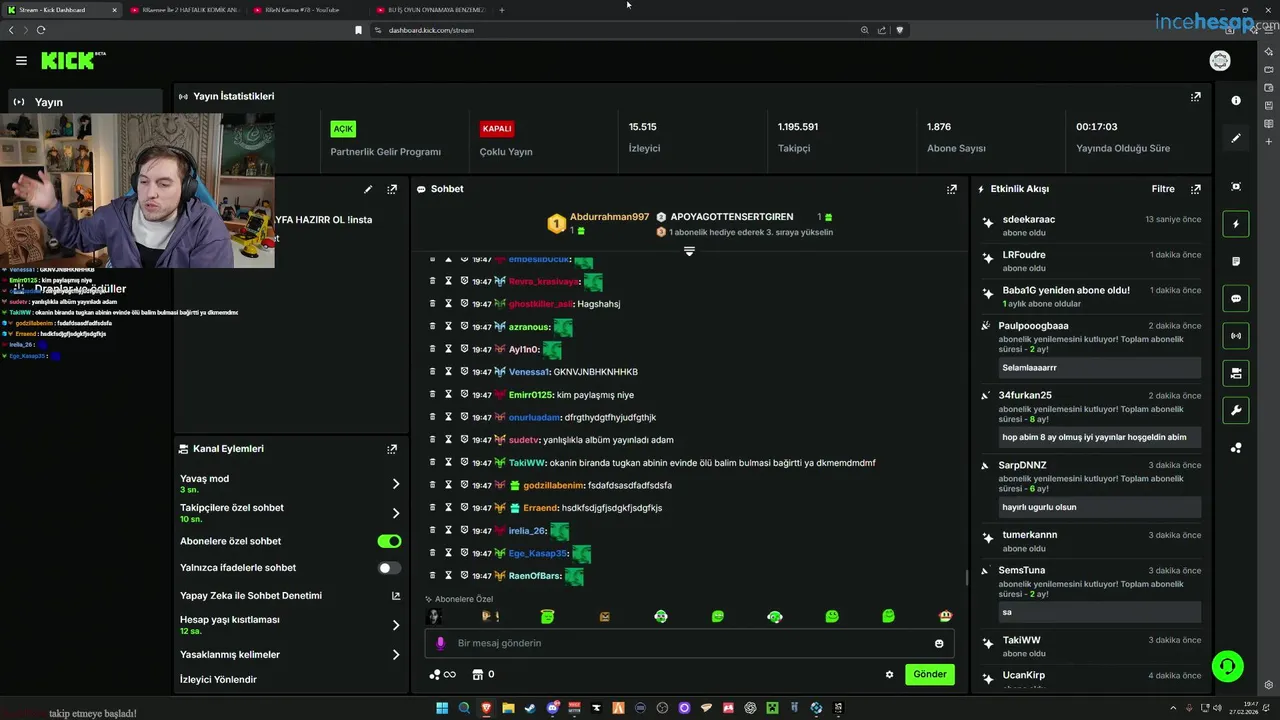Open the info icon in right sidebar
Viewport: 1280px width, 720px height.
[1236, 101]
